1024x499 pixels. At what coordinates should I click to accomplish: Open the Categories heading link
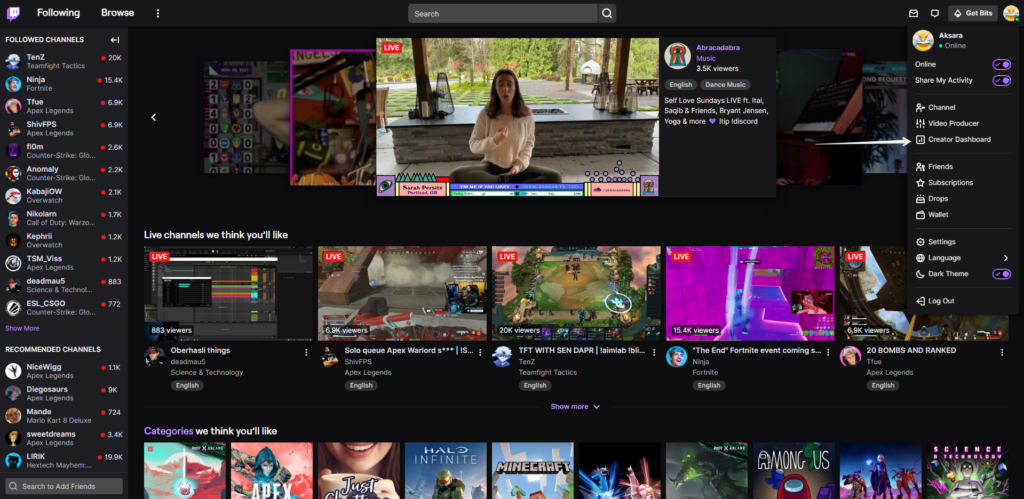(168, 431)
